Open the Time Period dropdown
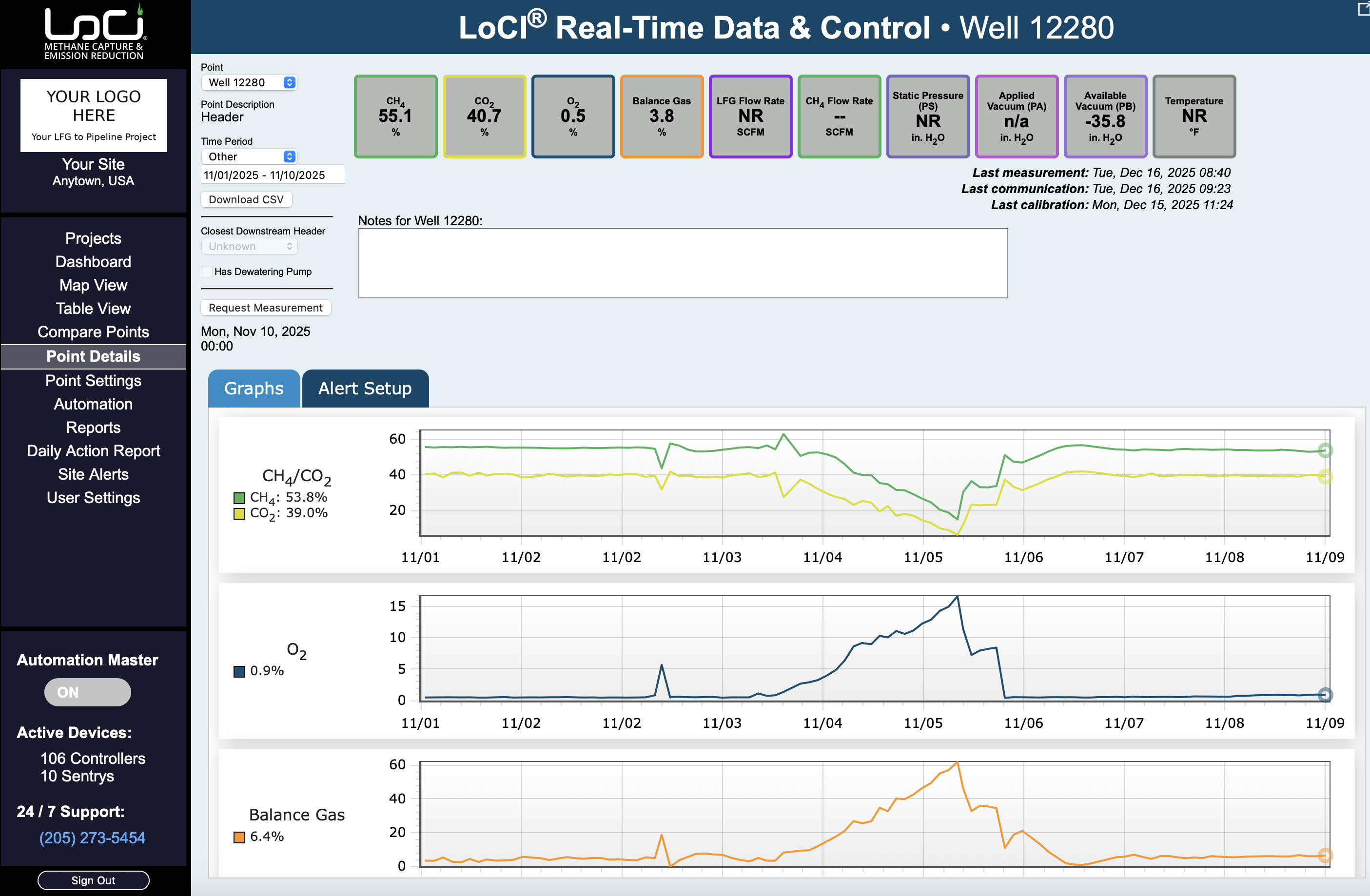 coord(249,156)
